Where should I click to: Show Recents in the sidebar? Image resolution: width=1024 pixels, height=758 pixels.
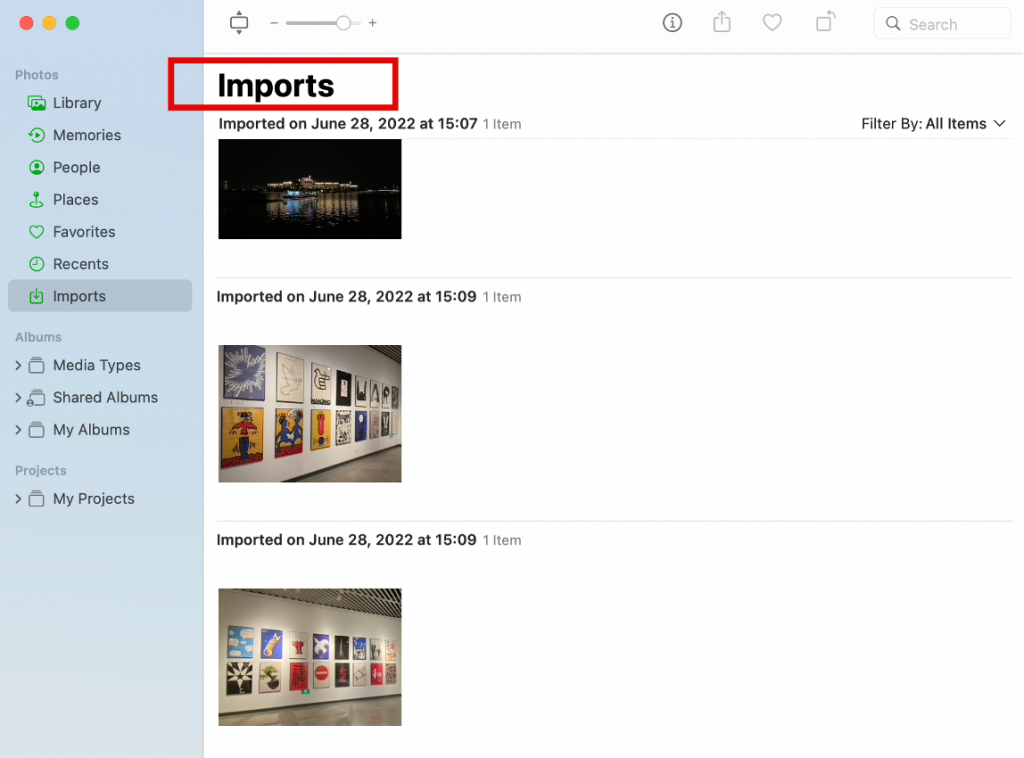[x=80, y=264]
